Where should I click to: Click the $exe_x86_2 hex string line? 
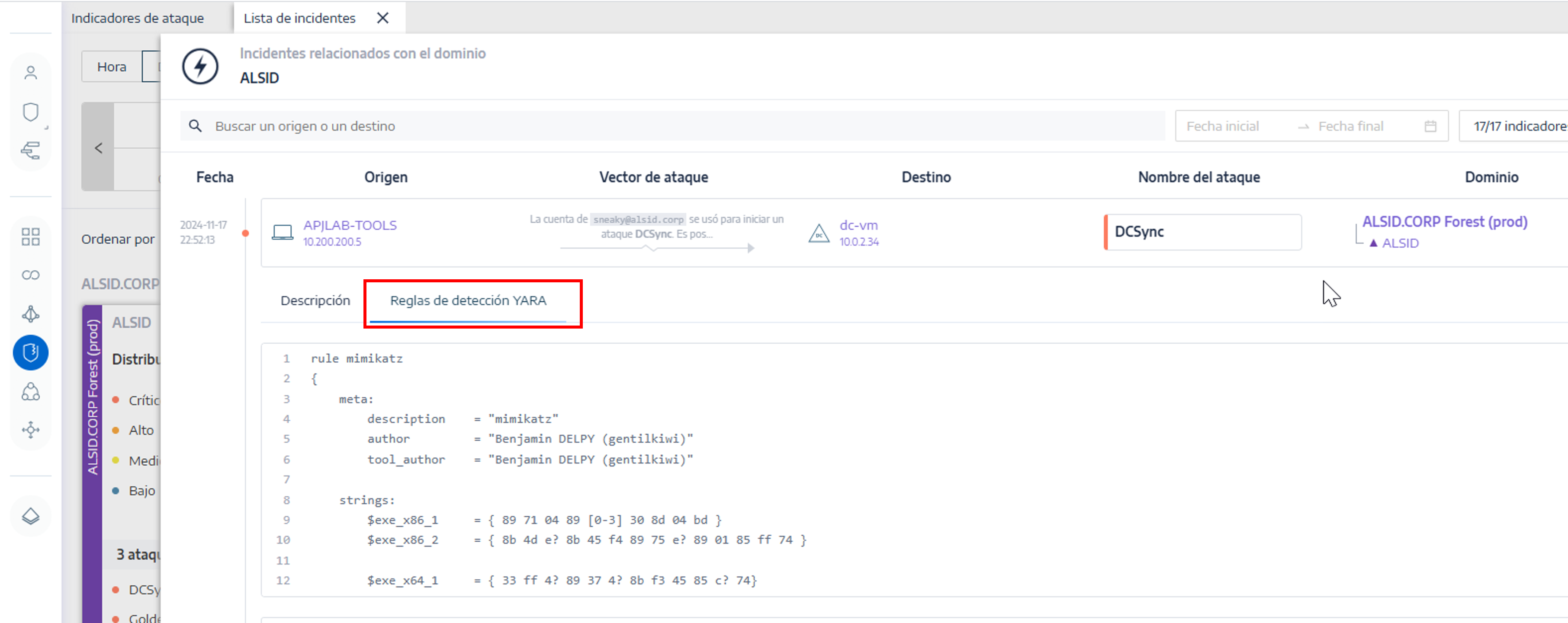click(x=587, y=540)
